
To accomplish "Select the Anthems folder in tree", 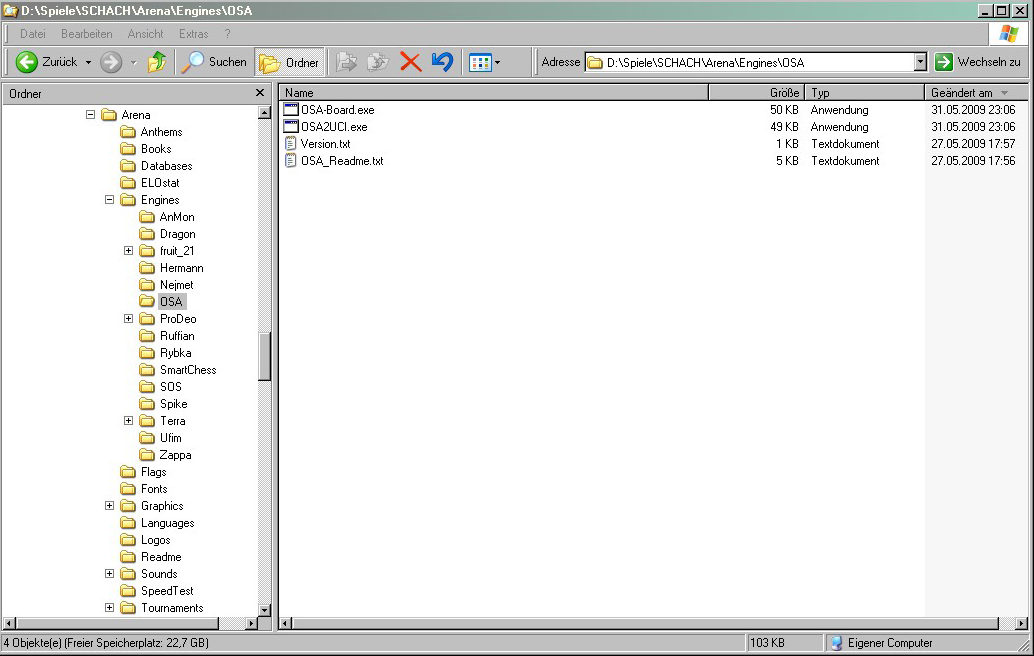I will 161,132.
